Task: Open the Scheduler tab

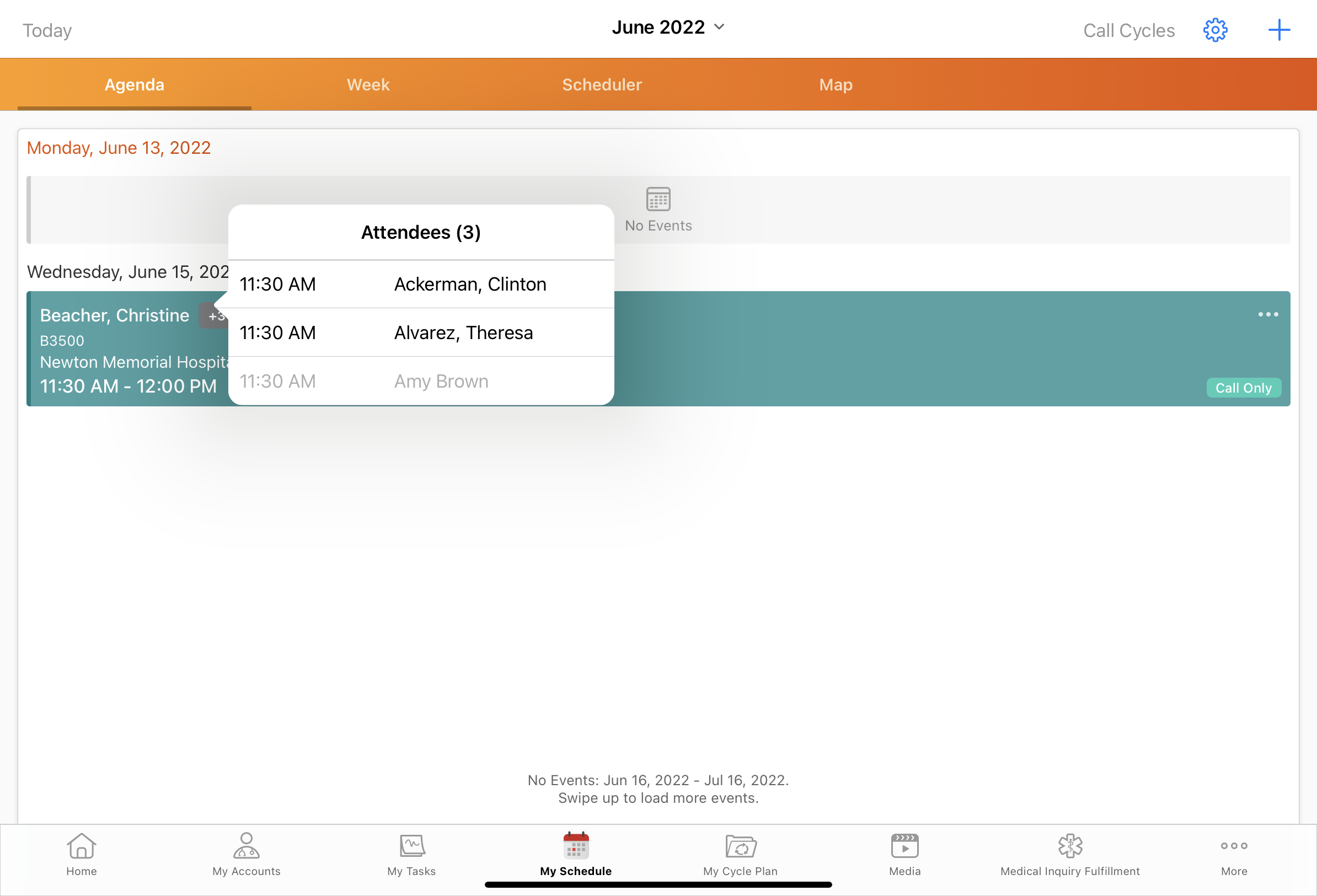Action: [601, 84]
